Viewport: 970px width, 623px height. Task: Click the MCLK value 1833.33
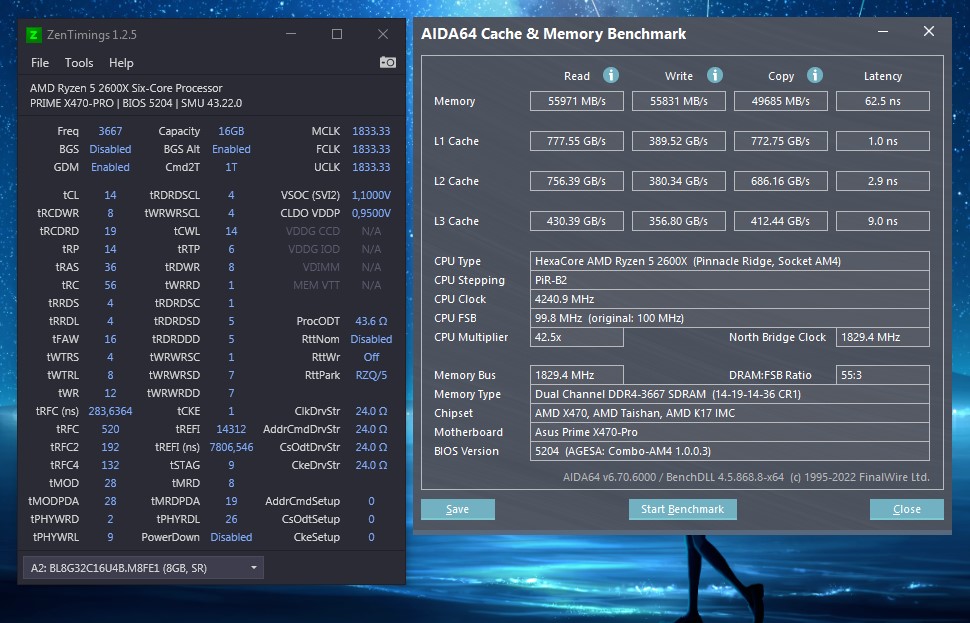coord(371,131)
